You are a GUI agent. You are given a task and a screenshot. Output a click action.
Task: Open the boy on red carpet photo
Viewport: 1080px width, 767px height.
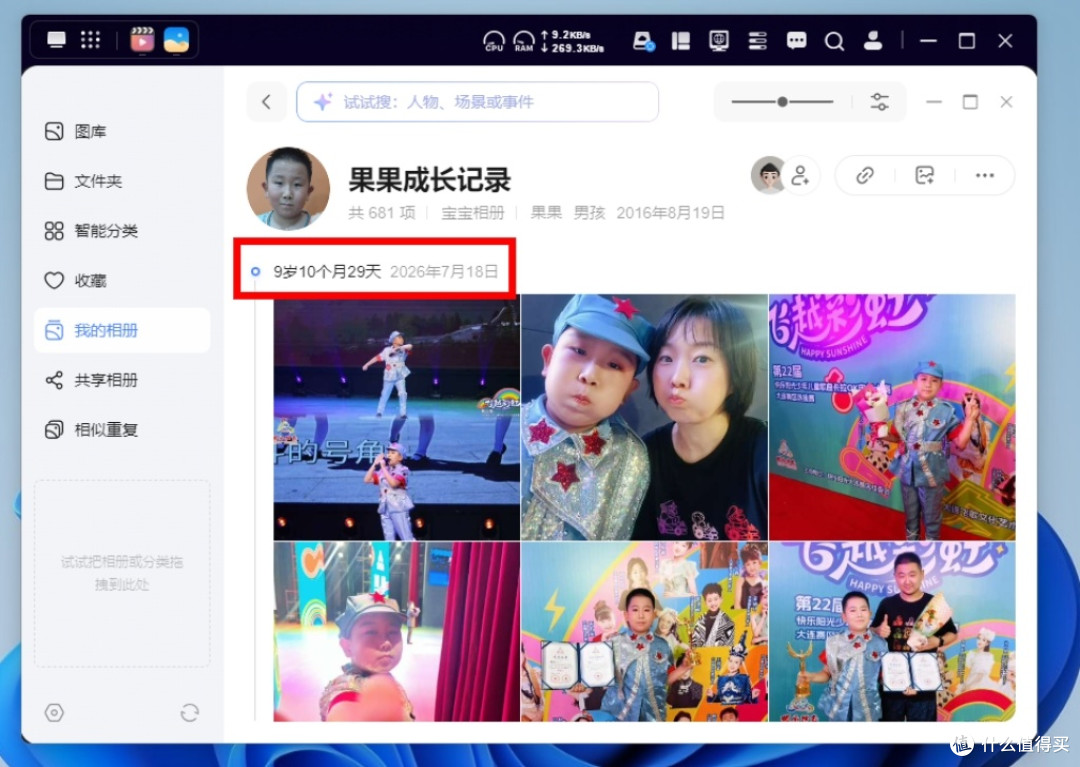pyautogui.click(x=892, y=417)
